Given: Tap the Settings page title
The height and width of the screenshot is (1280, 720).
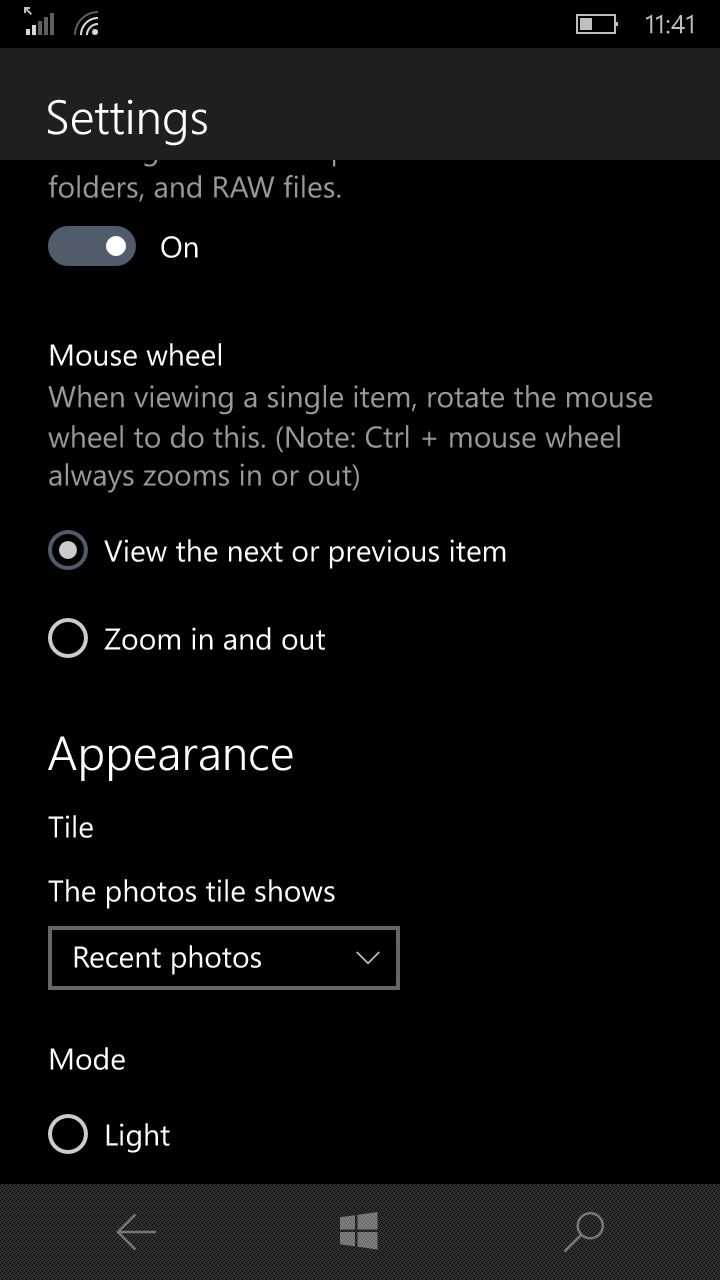Looking at the screenshot, I should tap(127, 118).
